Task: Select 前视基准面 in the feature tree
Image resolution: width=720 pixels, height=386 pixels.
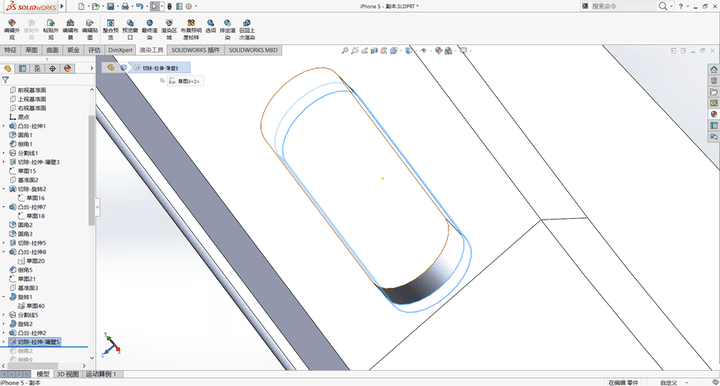Action: click(28, 90)
